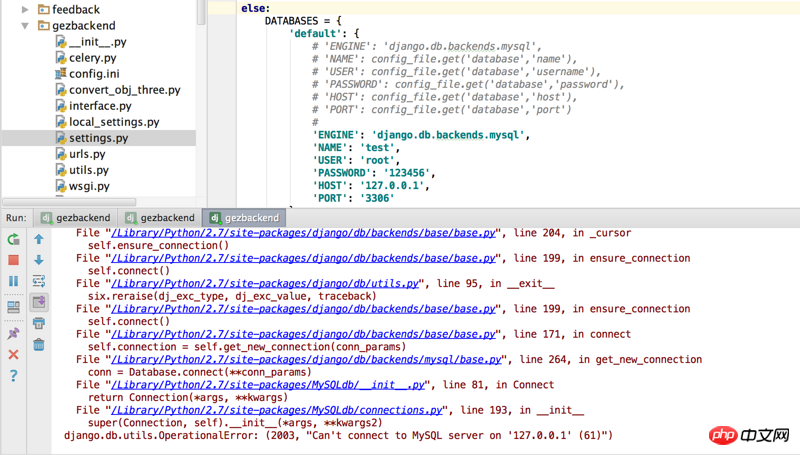Clear all console output with trash icon
Image resolution: width=800 pixels, height=455 pixels.
pyautogui.click(x=39, y=345)
